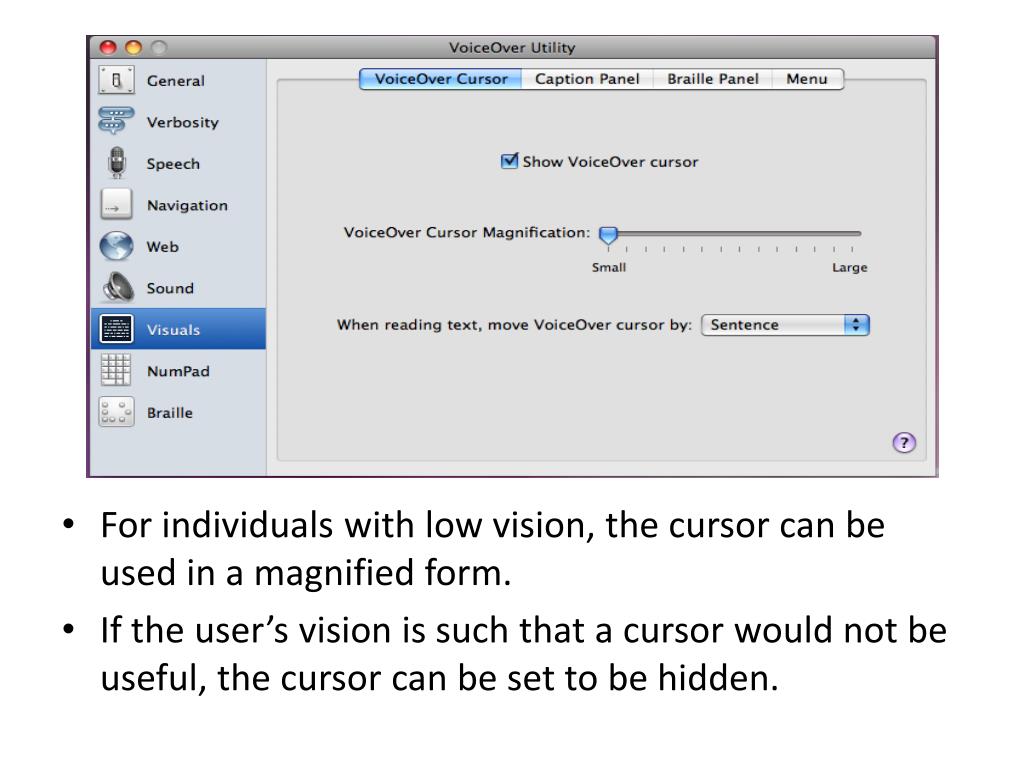The width and height of the screenshot is (1024, 768).
Task: Click the Small label under slider
Action: coord(609,267)
